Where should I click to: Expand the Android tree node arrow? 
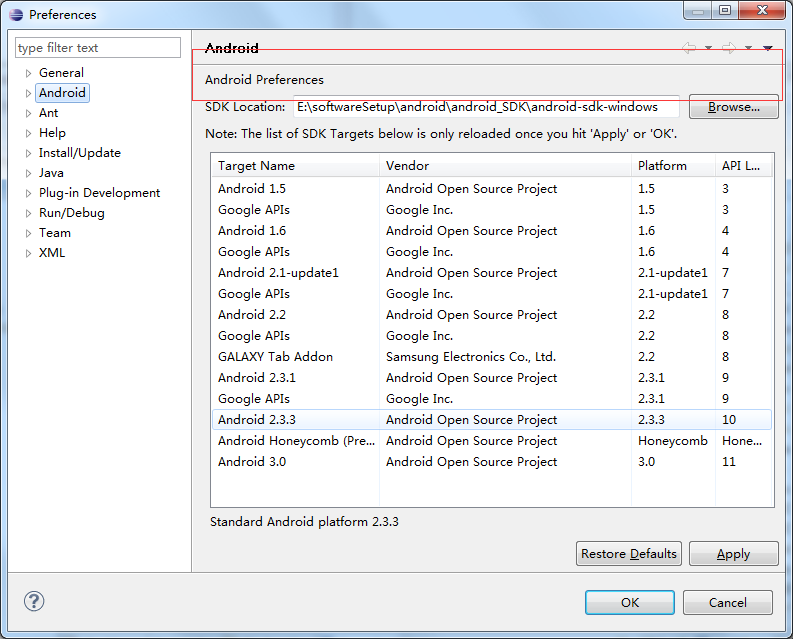coord(28,93)
